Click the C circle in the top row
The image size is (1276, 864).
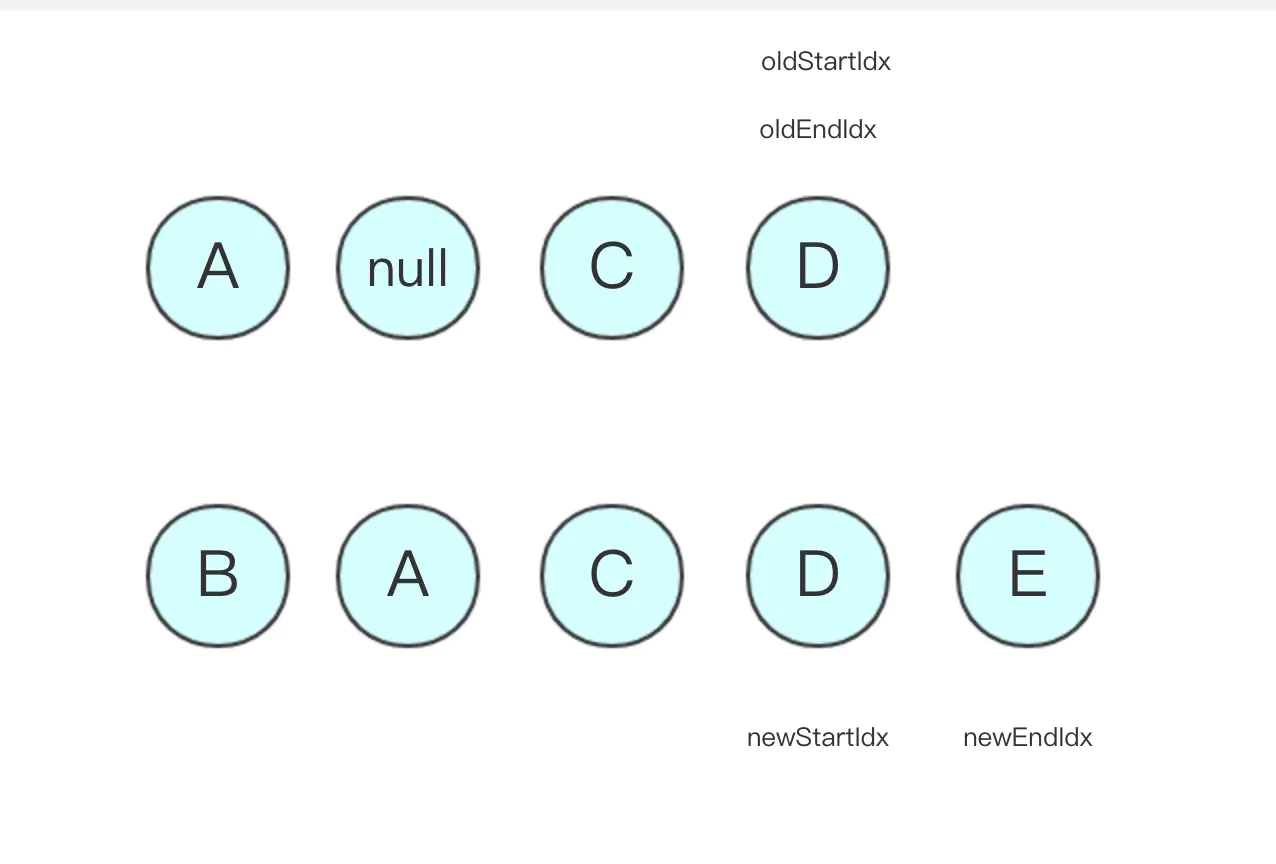[612, 268]
